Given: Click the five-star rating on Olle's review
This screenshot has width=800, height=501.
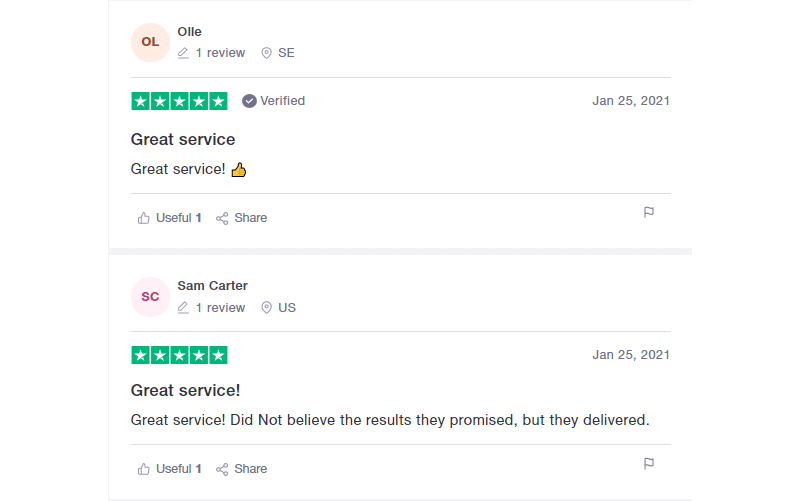Looking at the screenshot, I should tap(179, 101).
